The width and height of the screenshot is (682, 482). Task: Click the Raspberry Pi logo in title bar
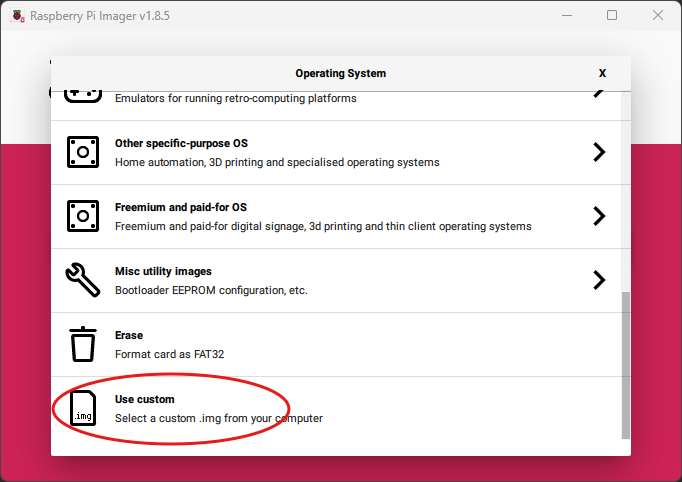click(14, 16)
